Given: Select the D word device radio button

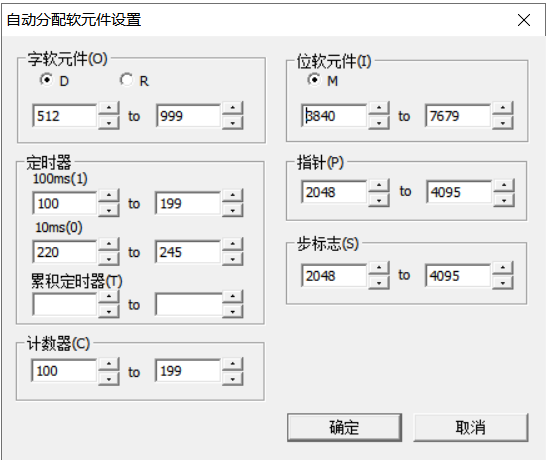Looking at the screenshot, I should click(x=46, y=80).
